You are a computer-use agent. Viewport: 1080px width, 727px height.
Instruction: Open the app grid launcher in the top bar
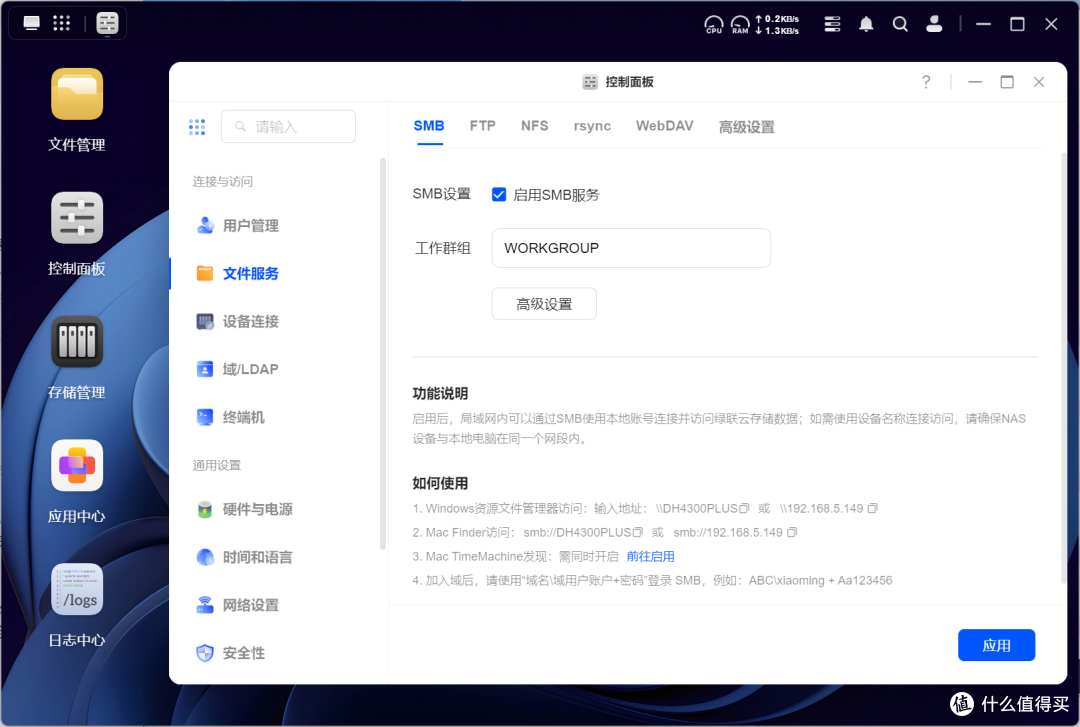click(61, 23)
